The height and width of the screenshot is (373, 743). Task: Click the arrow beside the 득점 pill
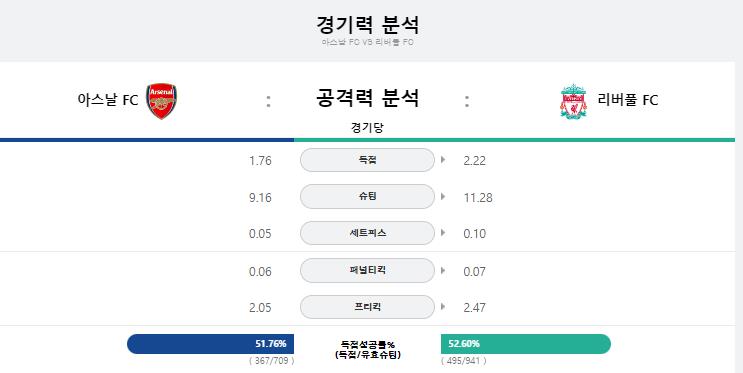coord(443,160)
